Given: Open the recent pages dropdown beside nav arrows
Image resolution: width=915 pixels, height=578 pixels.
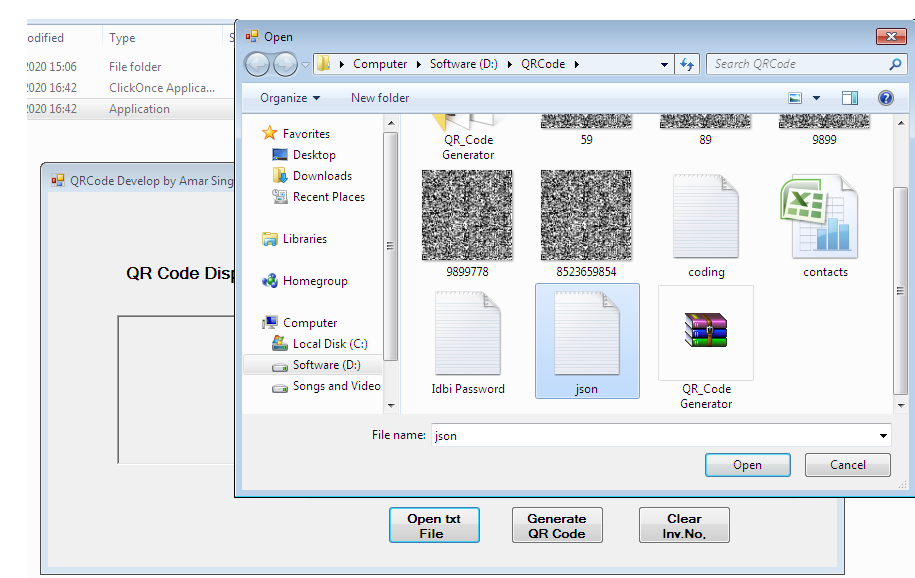Looking at the screenshot, I should point(305,65).
